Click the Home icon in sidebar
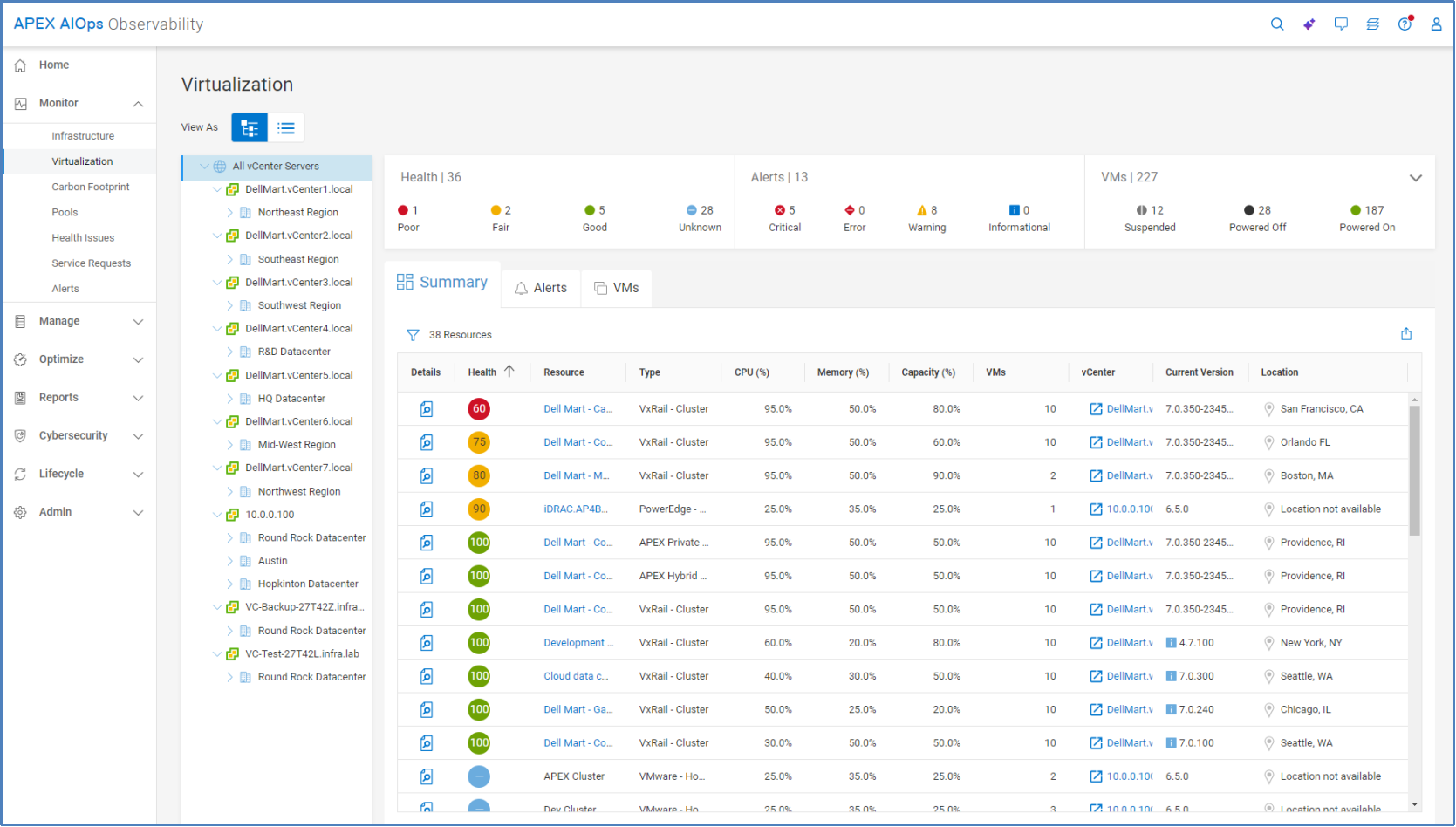 coord(20,65)
